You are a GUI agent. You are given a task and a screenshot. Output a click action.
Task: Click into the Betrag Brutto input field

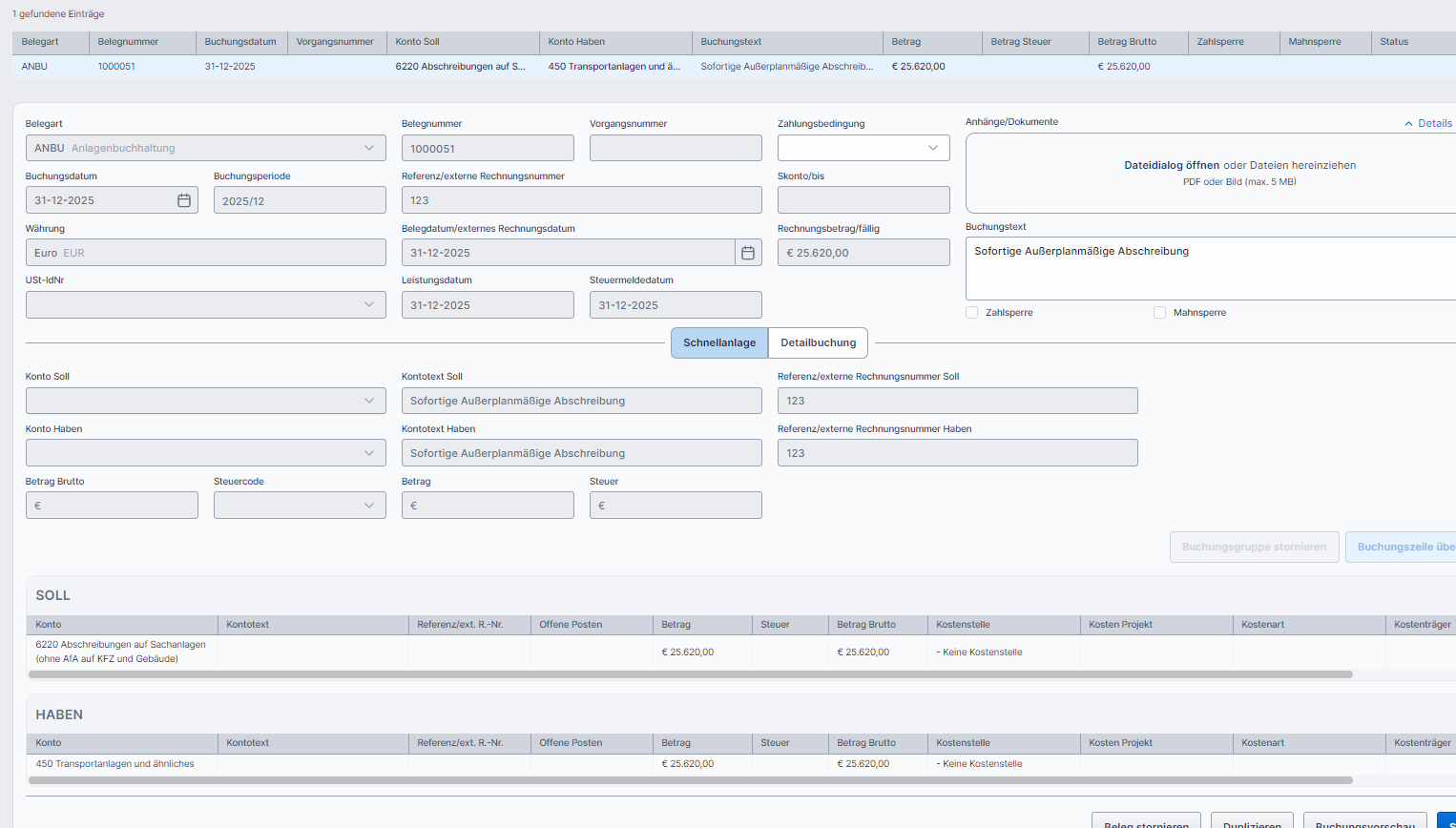click(x=112, y=506)
